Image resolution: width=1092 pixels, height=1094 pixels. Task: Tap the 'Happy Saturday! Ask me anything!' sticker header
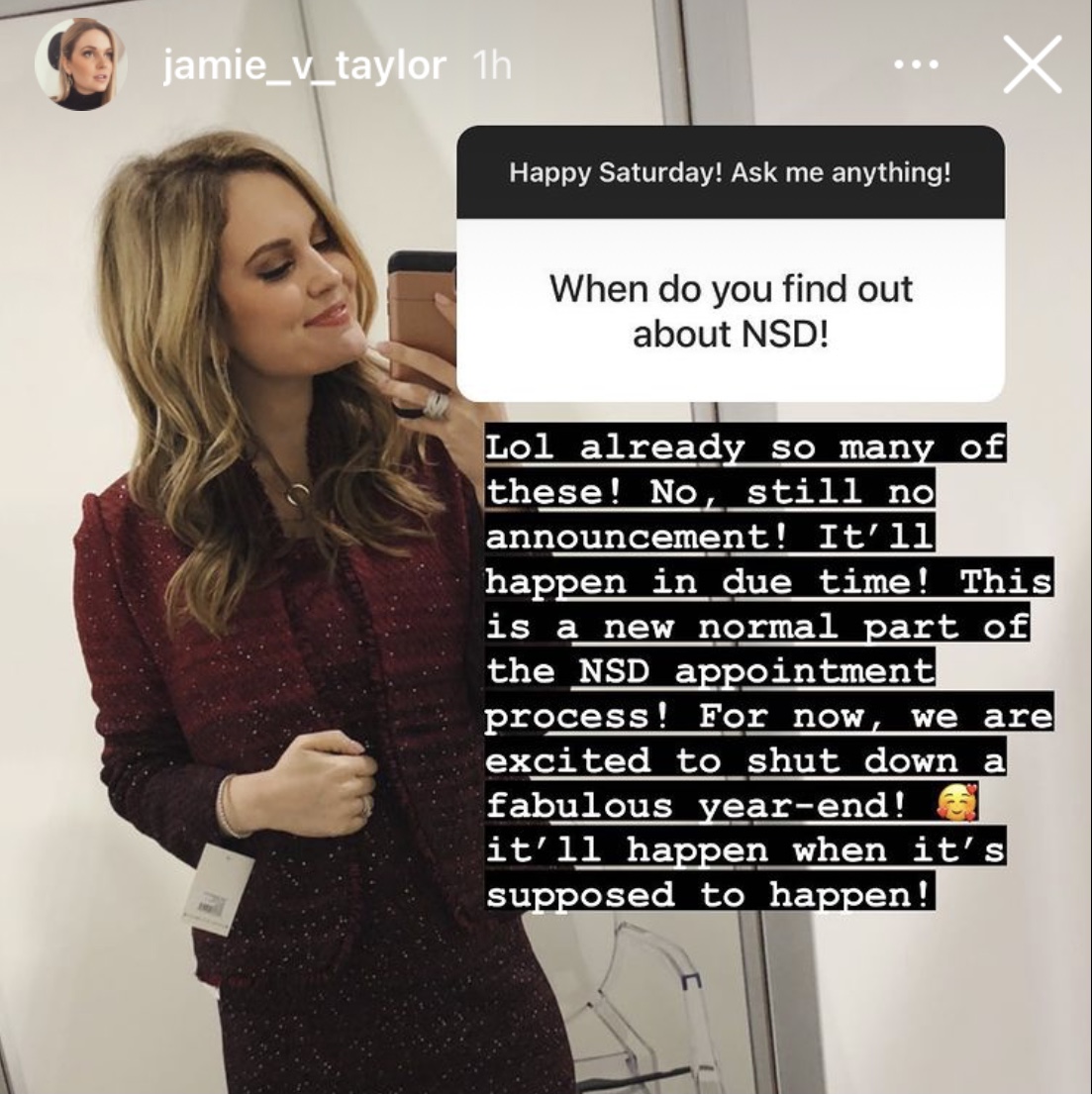coord(731,172)
